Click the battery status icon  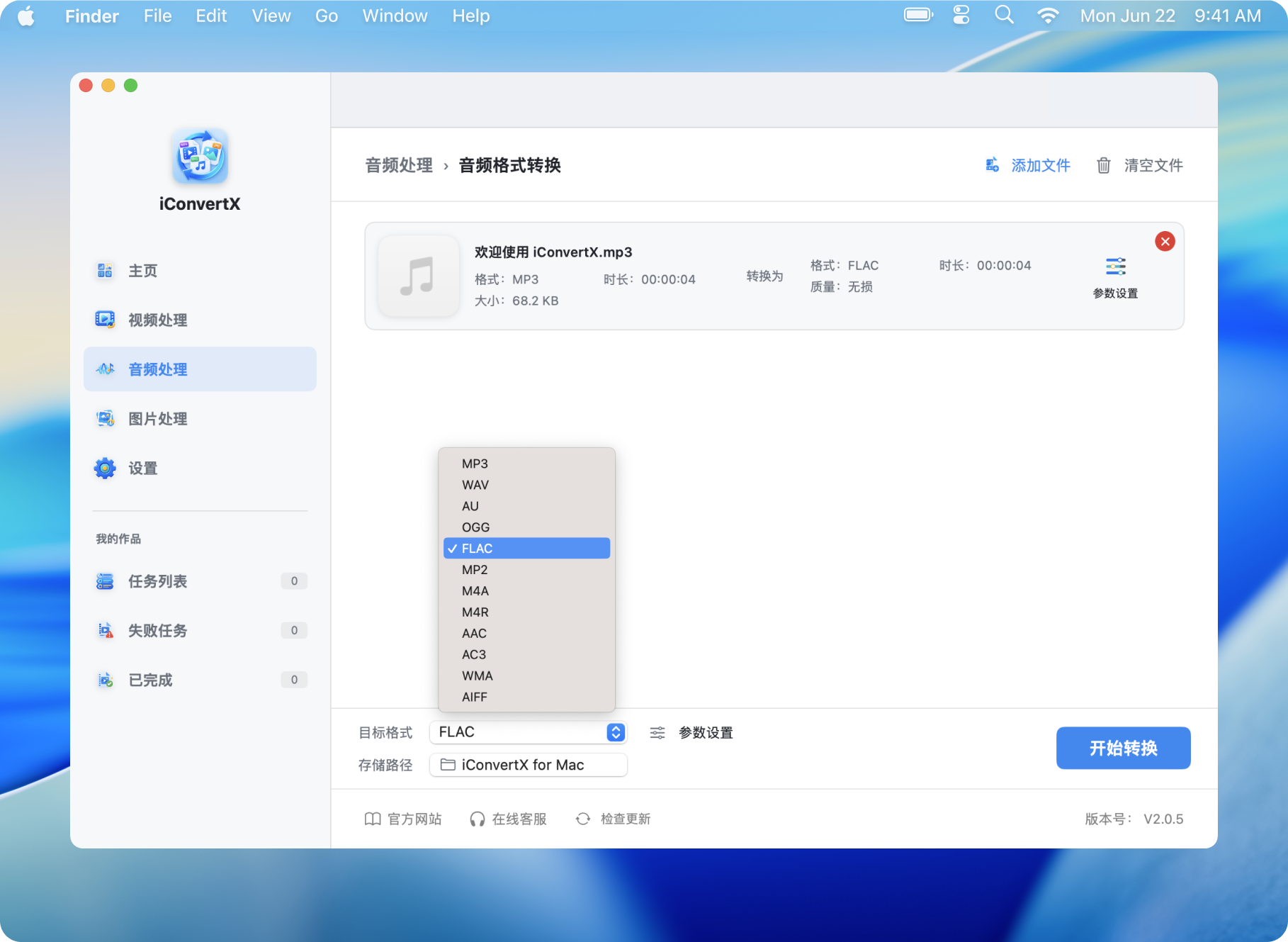coord(919,15)
